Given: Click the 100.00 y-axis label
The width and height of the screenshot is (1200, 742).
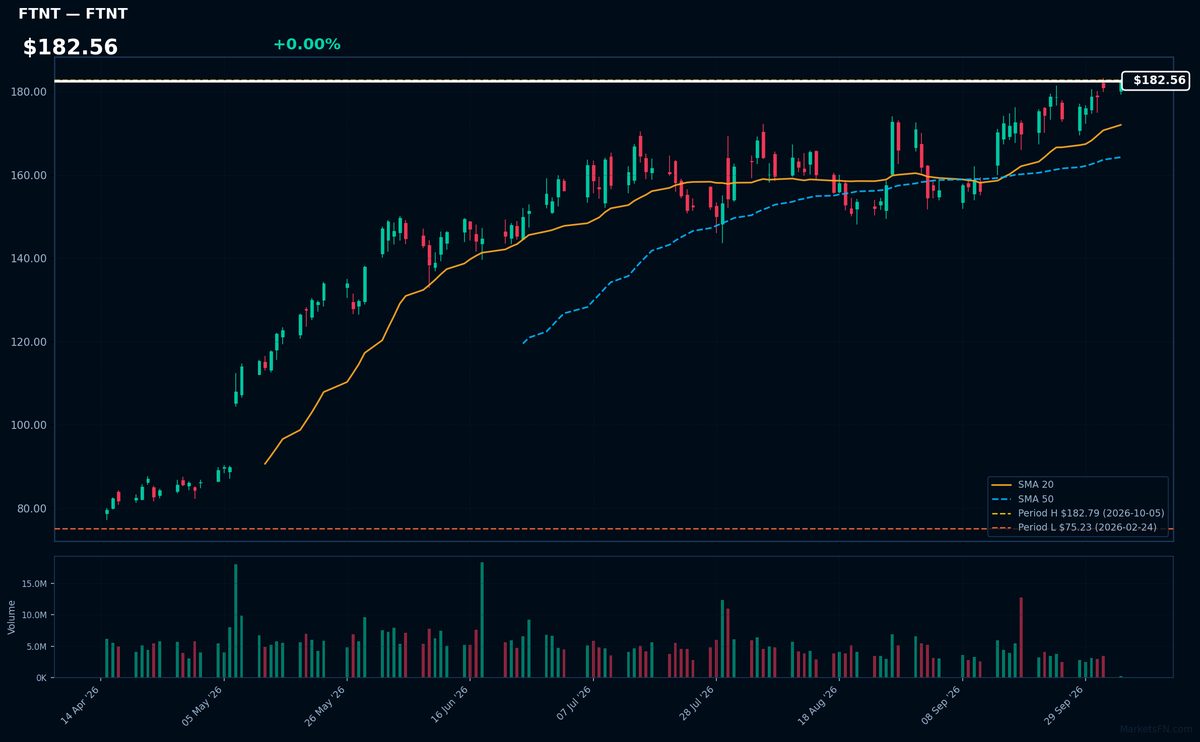Looking at the screenshot, I should (30, 425).
